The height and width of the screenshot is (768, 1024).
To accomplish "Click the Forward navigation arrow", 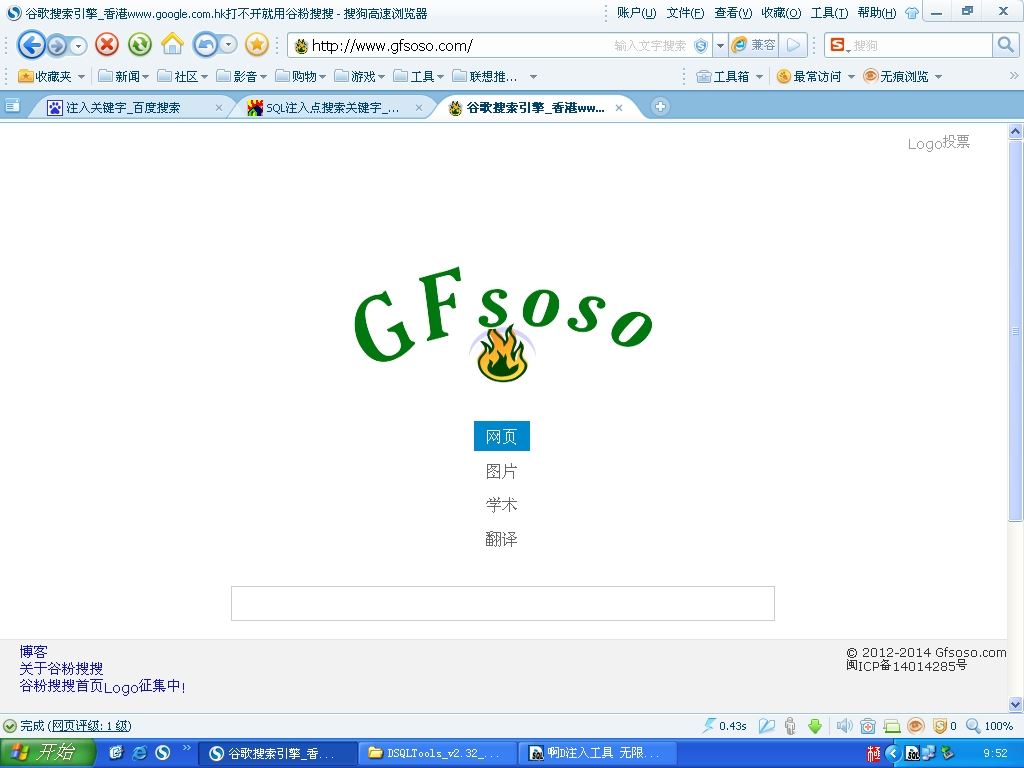I will click(x=57, y=46).
